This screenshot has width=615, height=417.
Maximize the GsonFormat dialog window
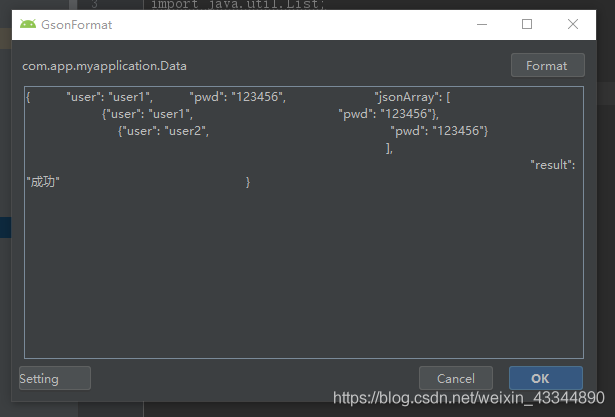click(527, 24)
